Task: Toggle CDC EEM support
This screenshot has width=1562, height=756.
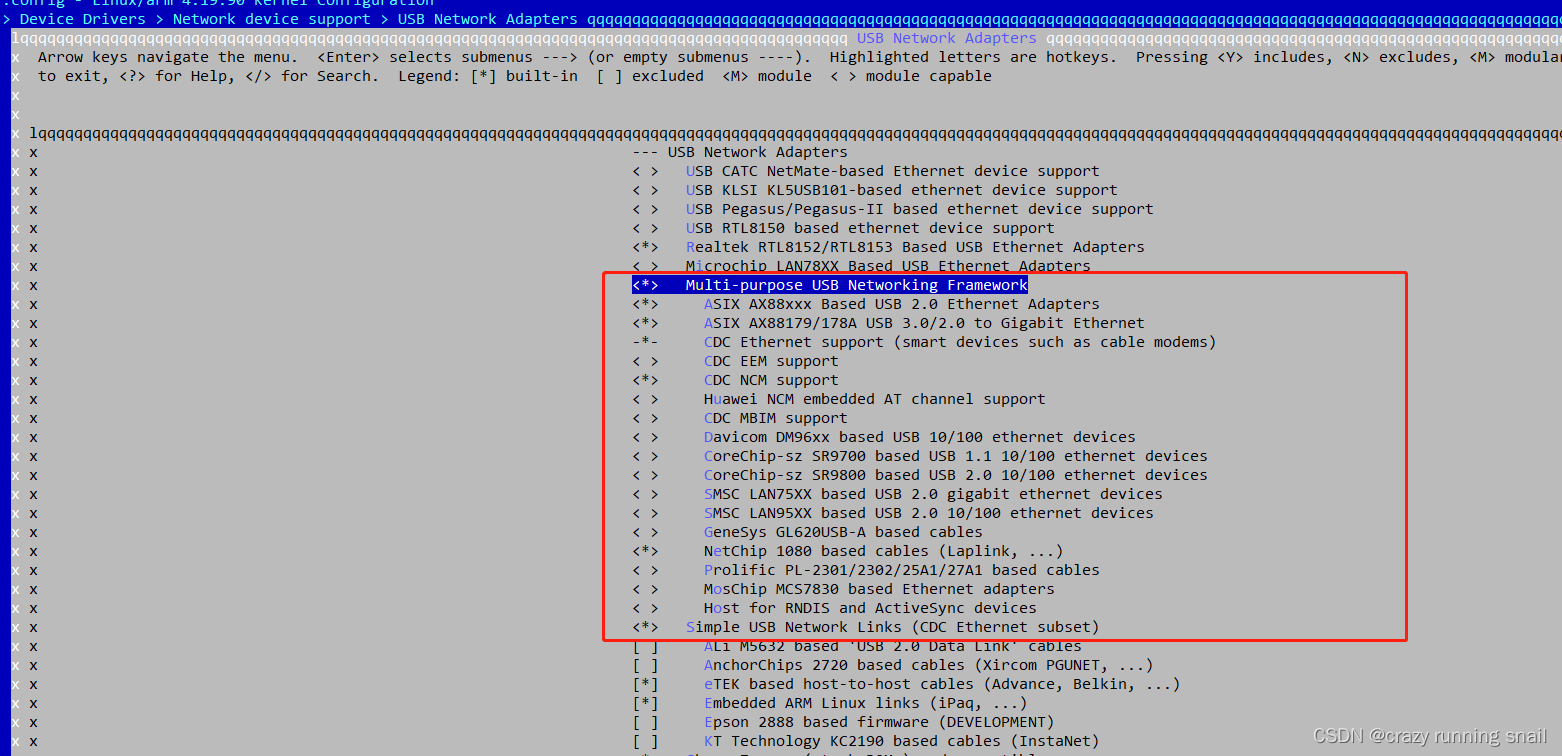Action: (x=735, y=361)
